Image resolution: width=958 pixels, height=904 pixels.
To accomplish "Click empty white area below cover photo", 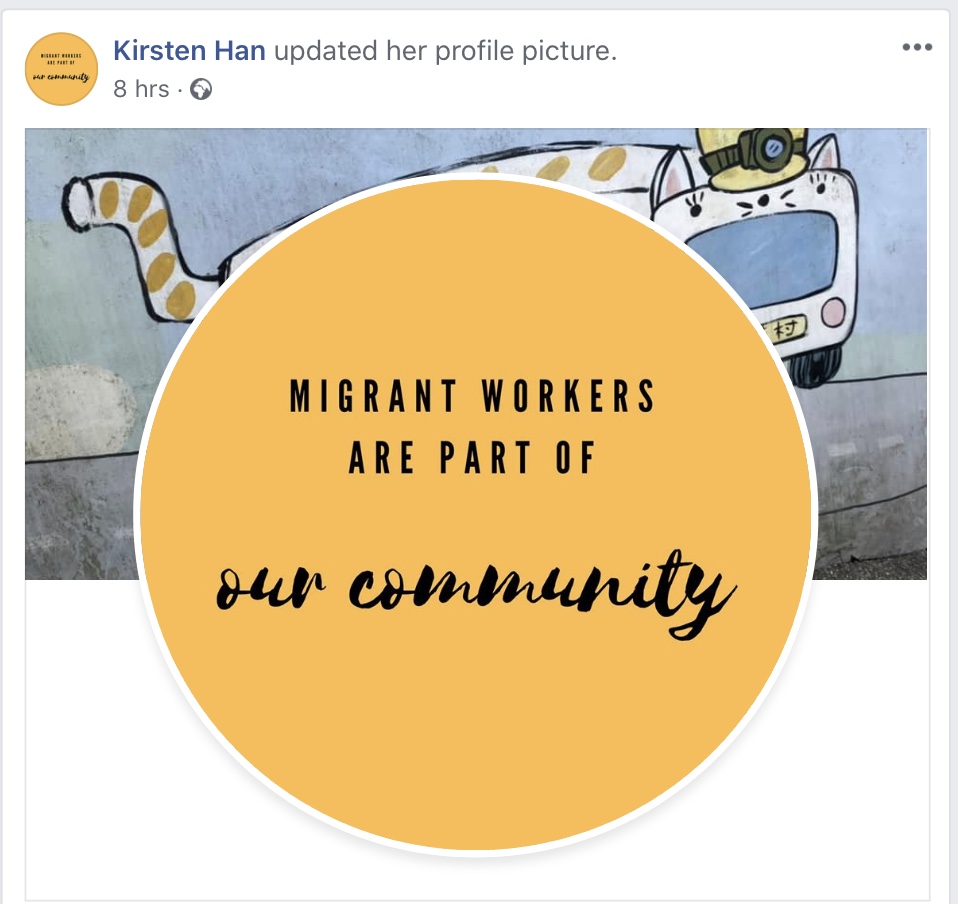I will pos(79,733).
